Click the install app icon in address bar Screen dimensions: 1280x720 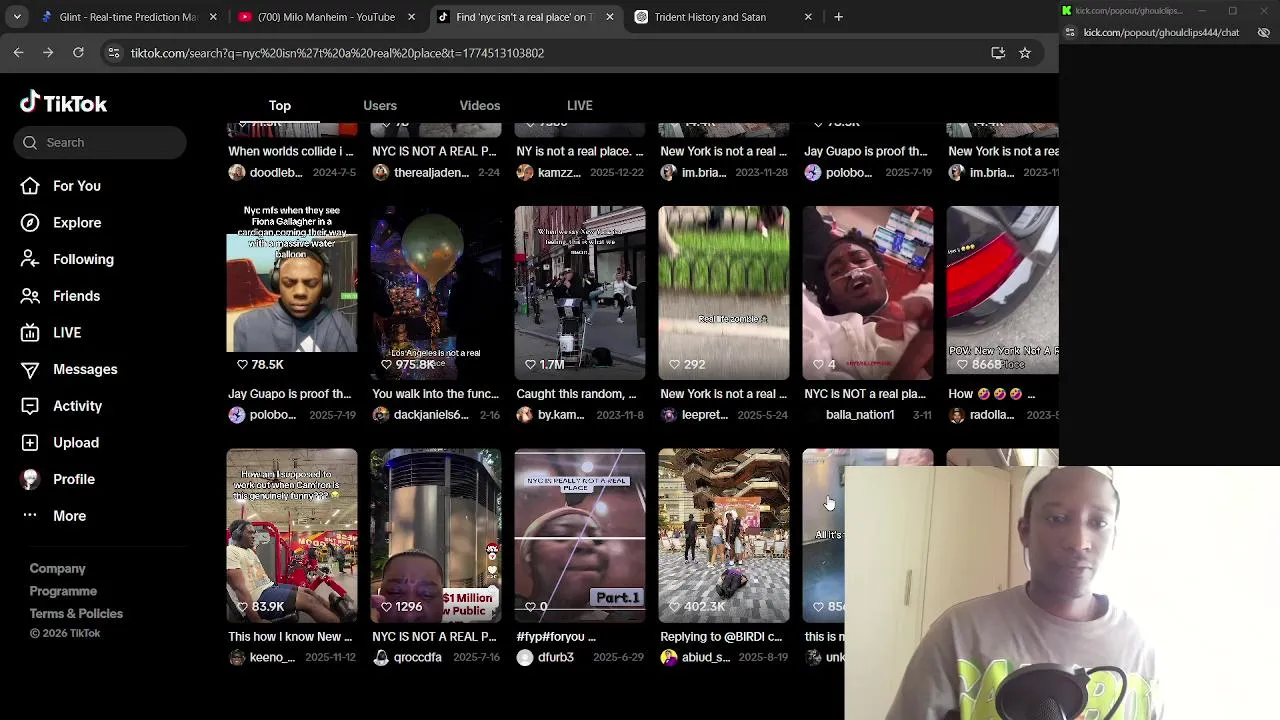pyautogui.click(x=998, y=53)
